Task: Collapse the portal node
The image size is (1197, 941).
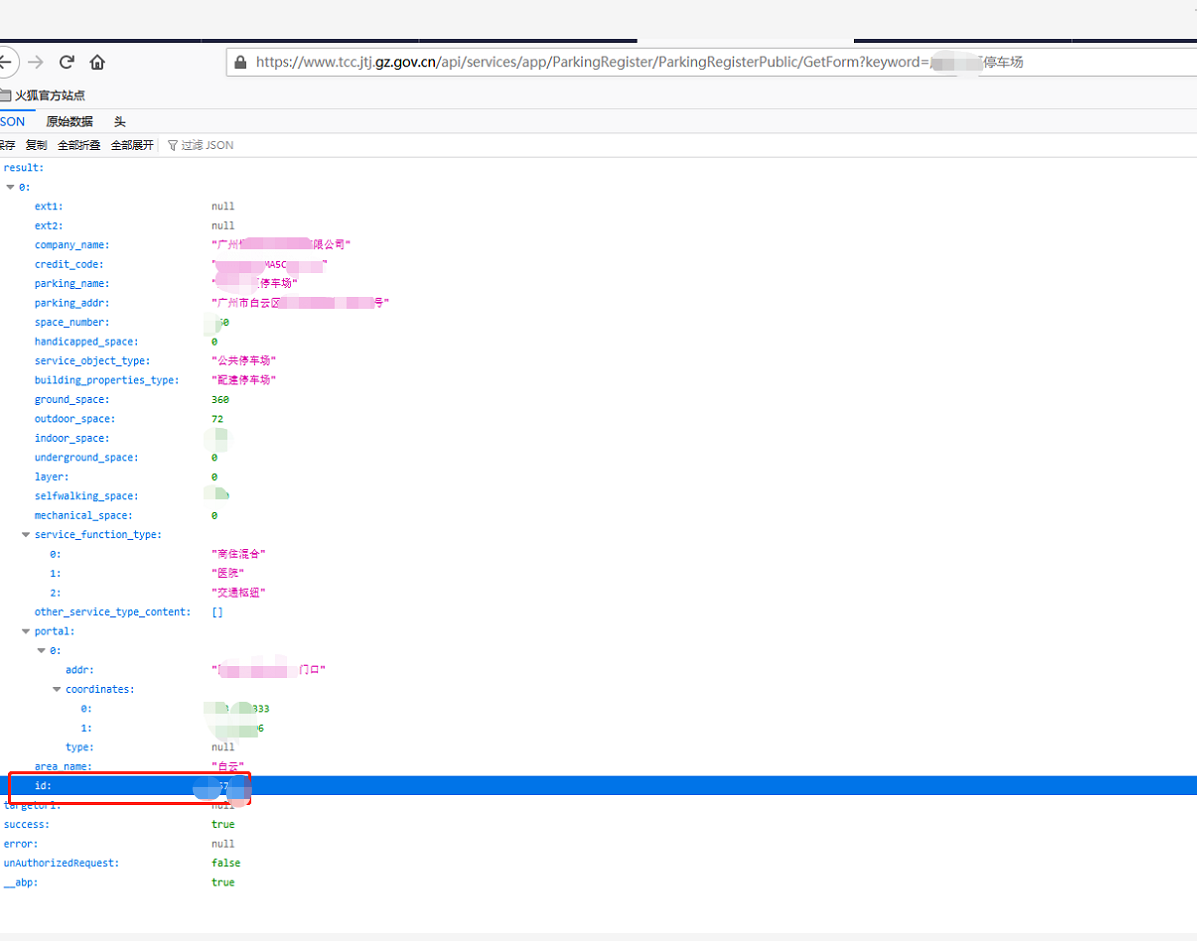Action: pyautogui.click(x=26, y=632)
